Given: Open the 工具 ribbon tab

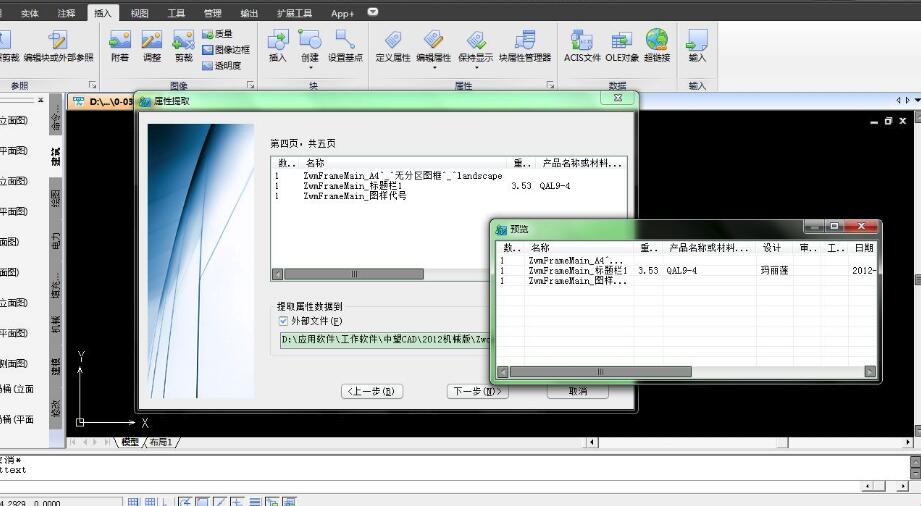Looking at the screenshot, I should [x=176, y=13].
